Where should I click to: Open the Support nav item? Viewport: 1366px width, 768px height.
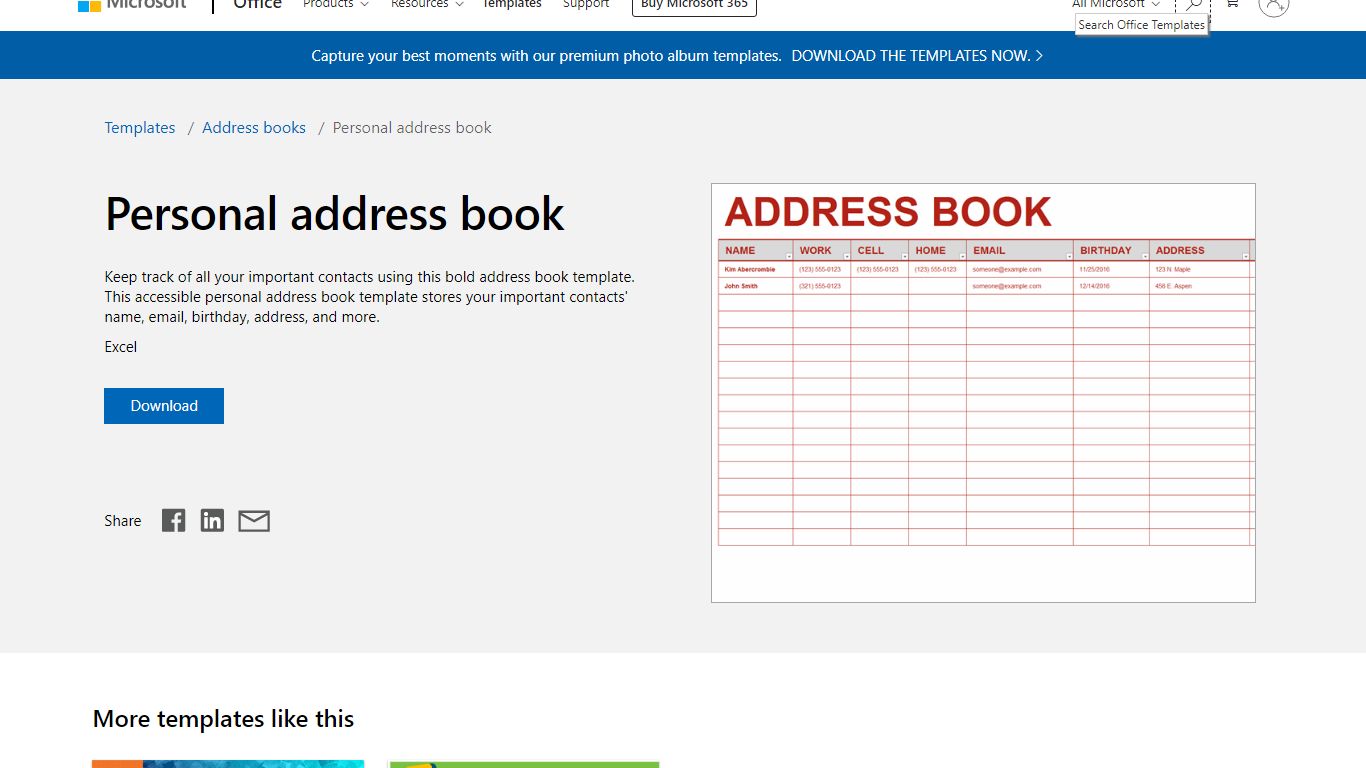point(586,4)
